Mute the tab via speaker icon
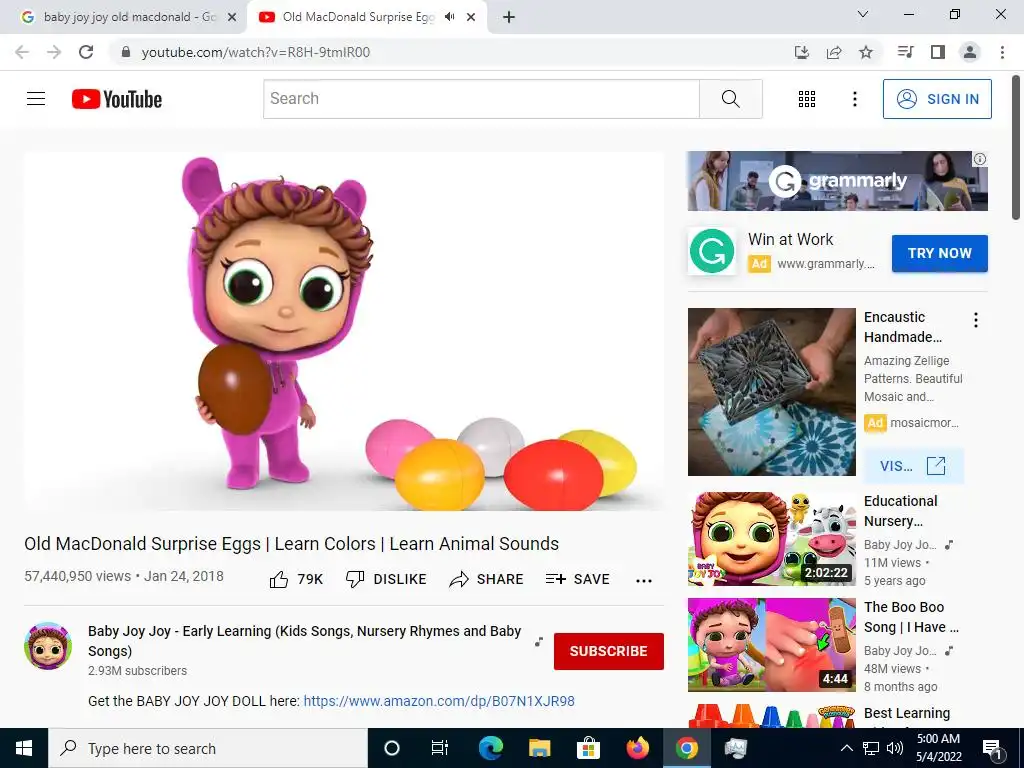The height and width of the screenshot is (768, 1024). click(449, 17)
